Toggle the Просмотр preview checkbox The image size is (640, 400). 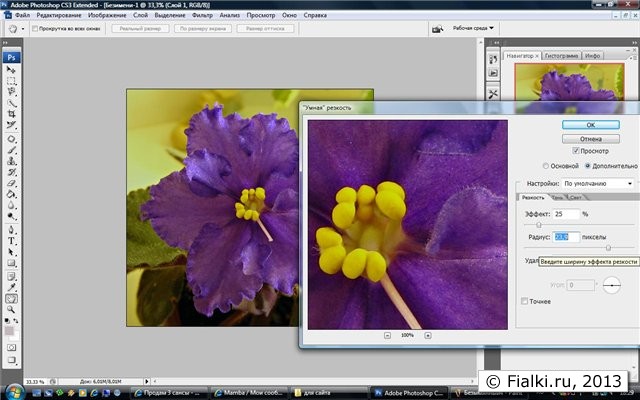pyautogui.click(x=575, y=151)
